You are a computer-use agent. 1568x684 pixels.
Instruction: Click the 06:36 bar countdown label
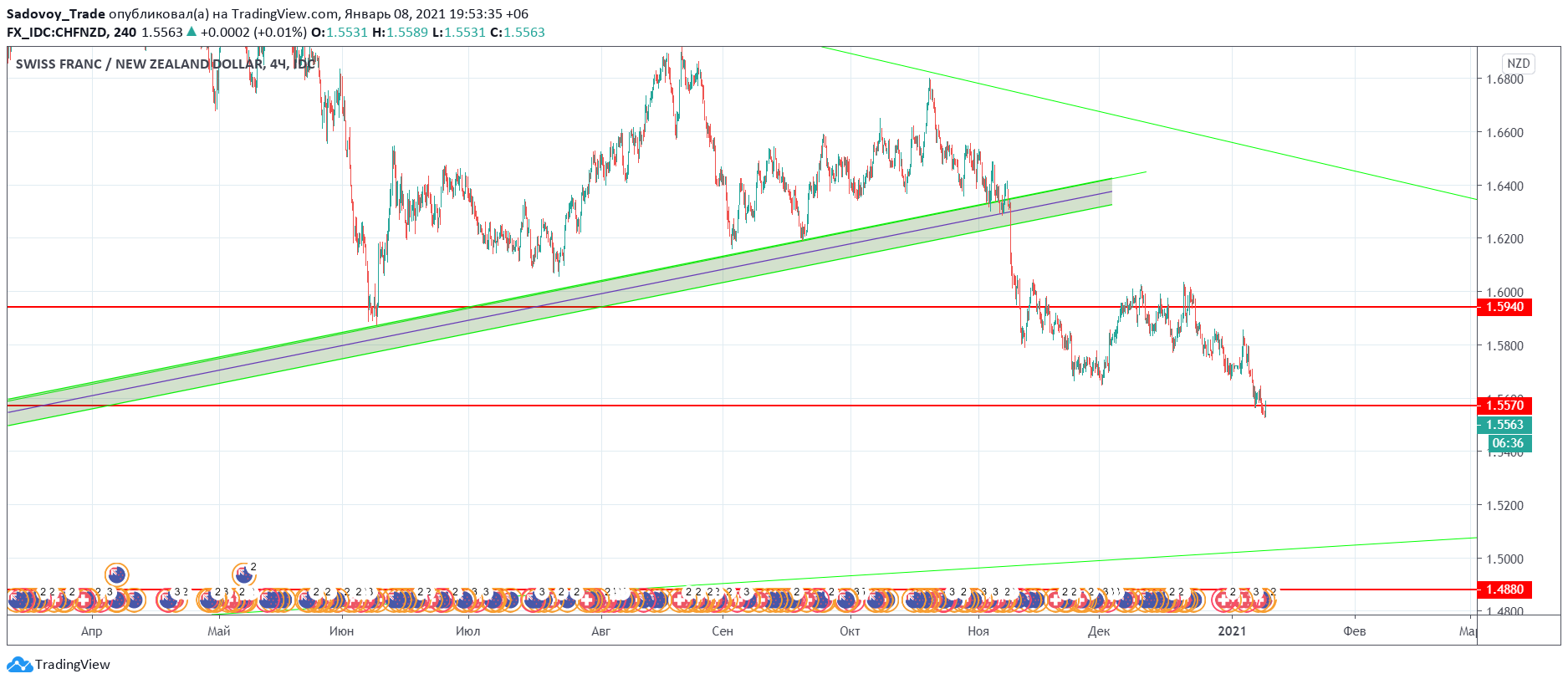tap(1509, 443)
